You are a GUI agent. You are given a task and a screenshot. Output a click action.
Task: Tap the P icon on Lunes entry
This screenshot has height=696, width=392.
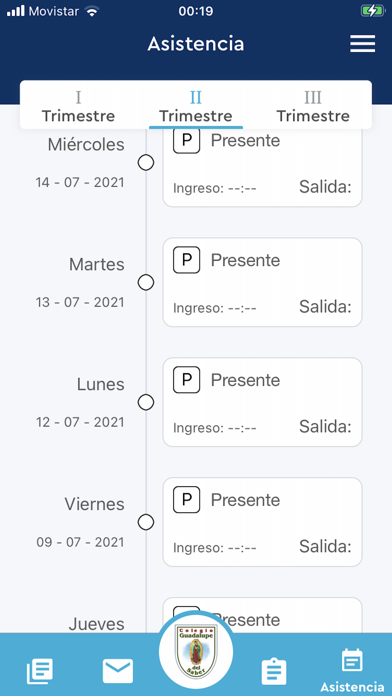[x=186, y=380]
